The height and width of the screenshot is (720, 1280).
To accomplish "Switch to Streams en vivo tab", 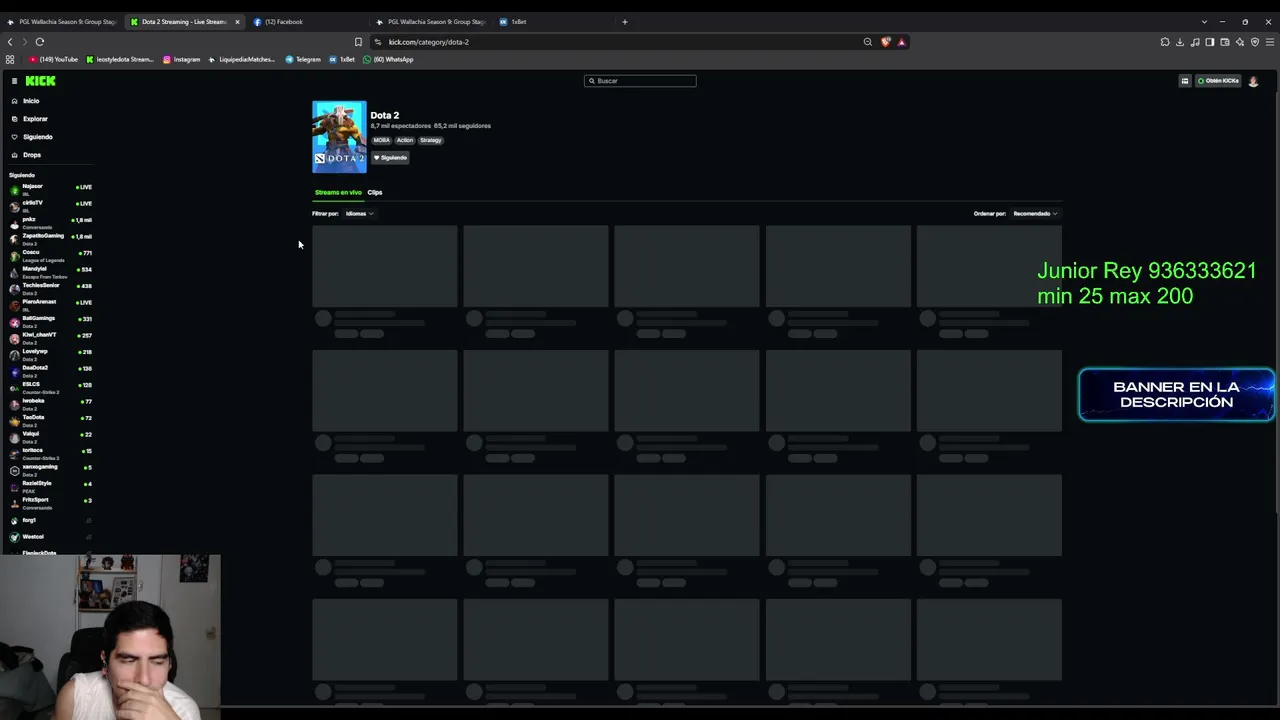I will pos(338,192).
